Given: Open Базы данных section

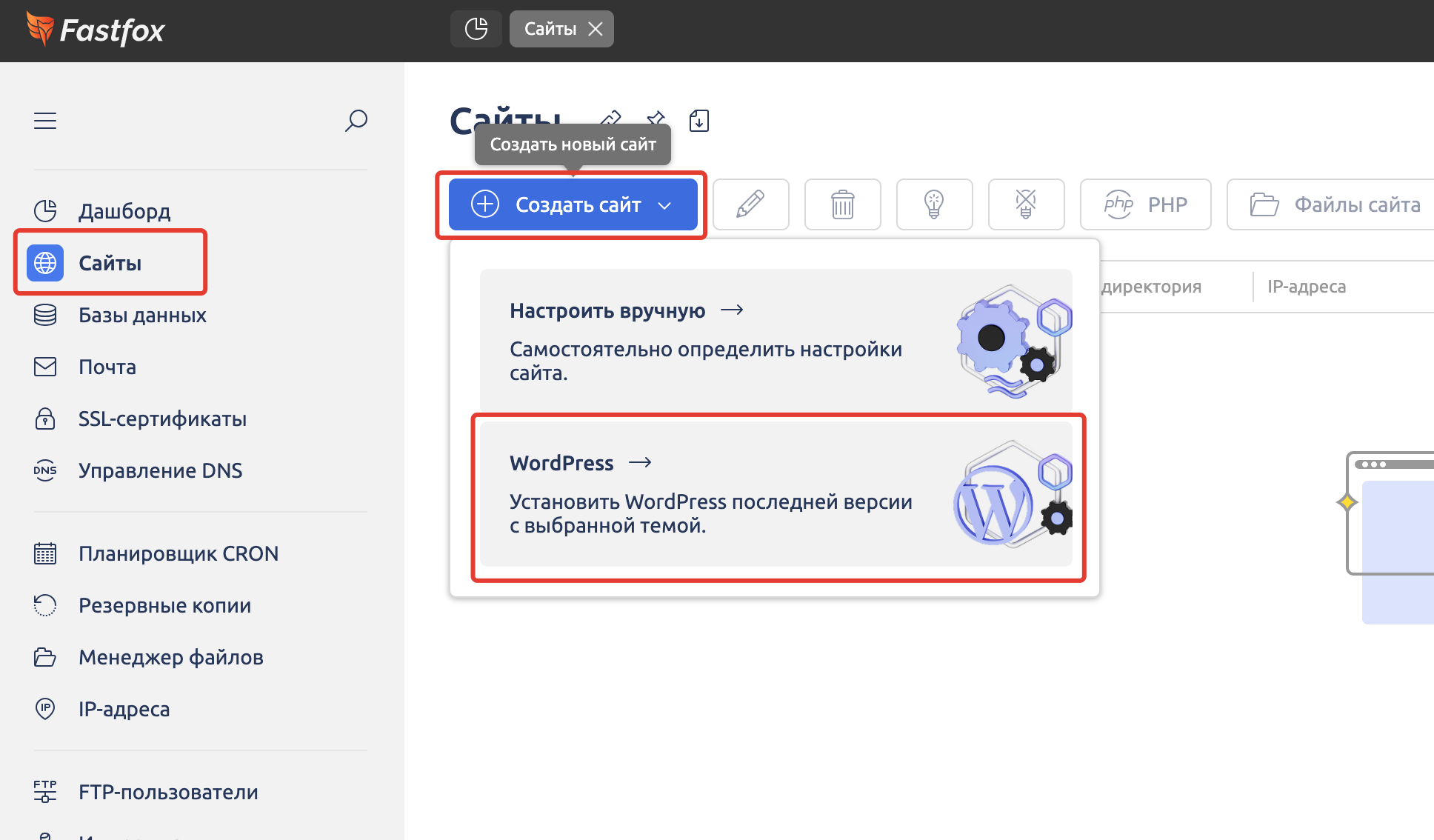Looking at the screenshot, I should click(142, 315).
